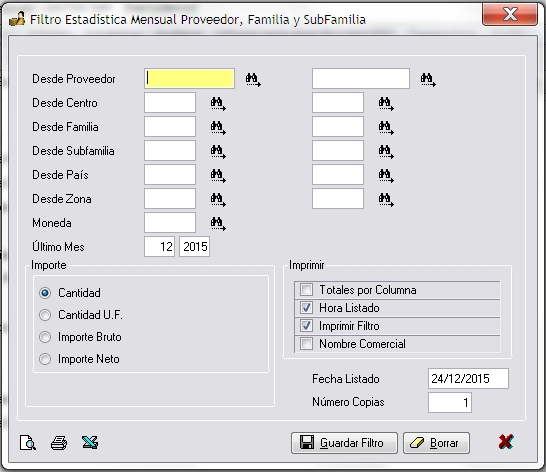Viewport: 546px width, 472px height.
Task: Click print preview icon with magnifier
Action: click(x=28, y=443)
